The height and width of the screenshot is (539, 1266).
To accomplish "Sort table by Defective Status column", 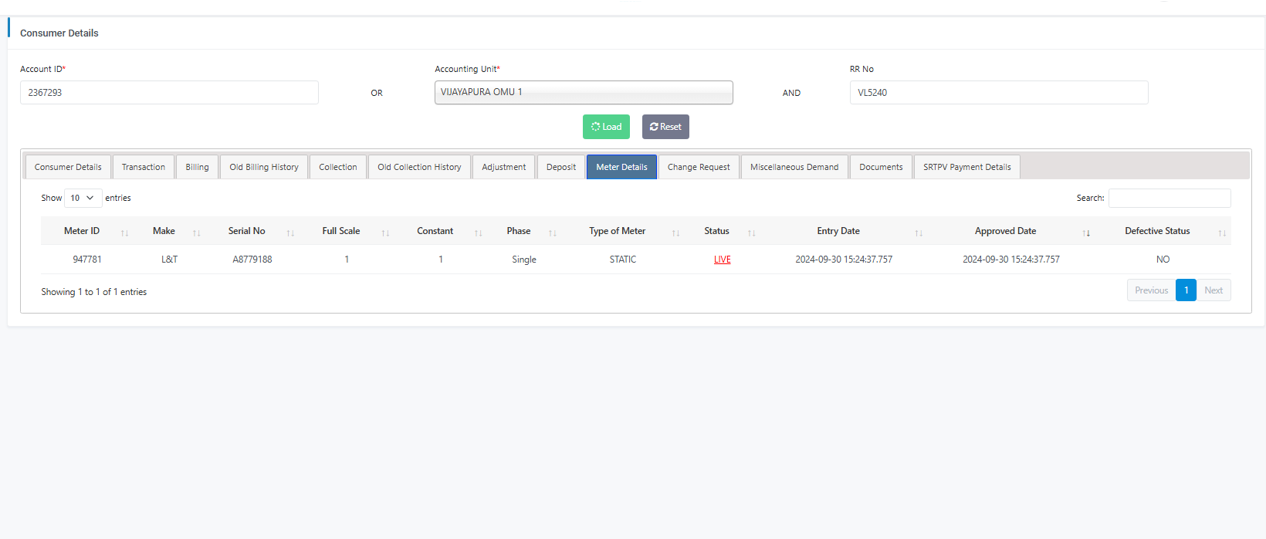I will (1157, 231).
